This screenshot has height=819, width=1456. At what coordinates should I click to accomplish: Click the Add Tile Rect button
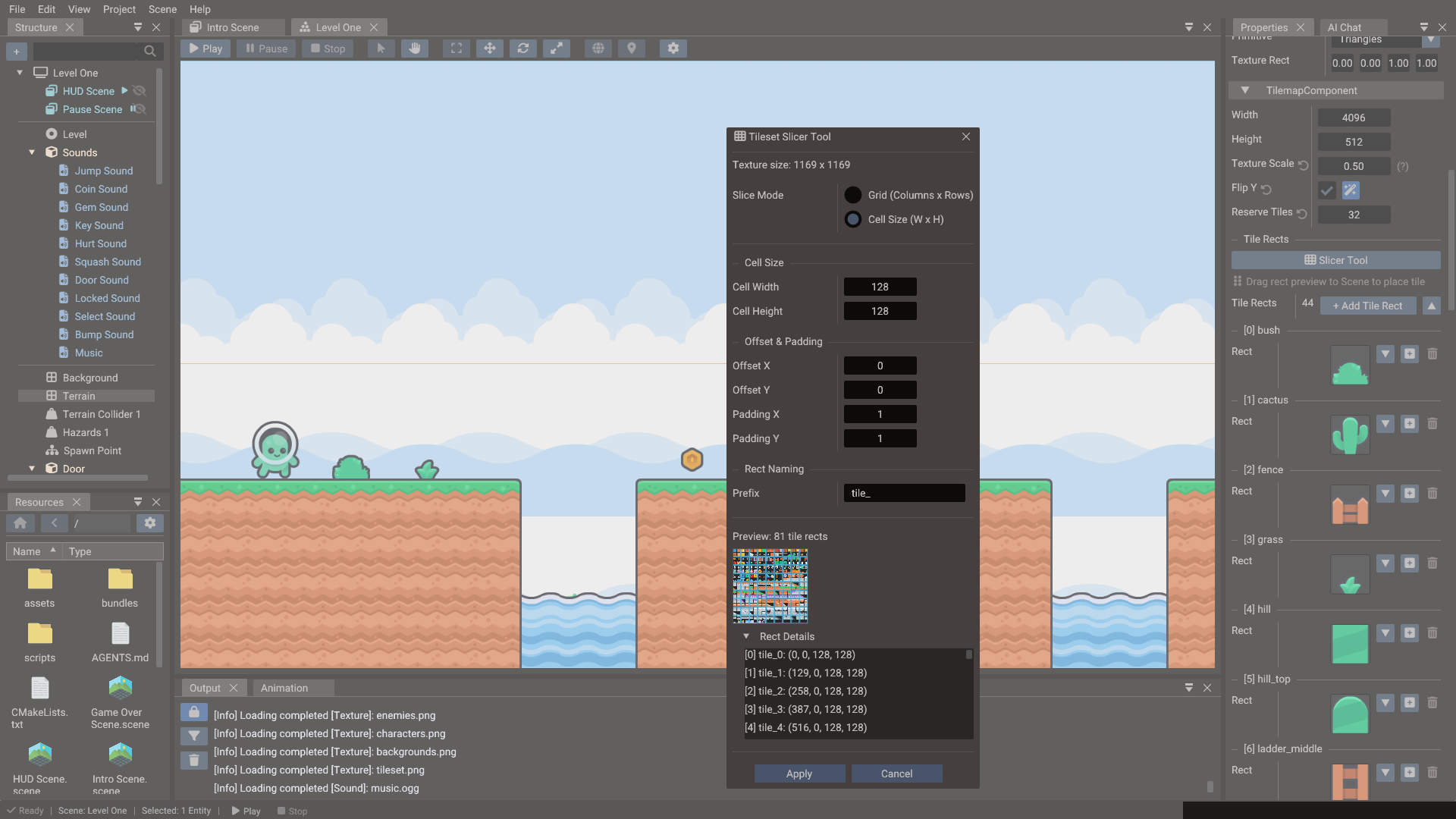[x=1368, y=306]
